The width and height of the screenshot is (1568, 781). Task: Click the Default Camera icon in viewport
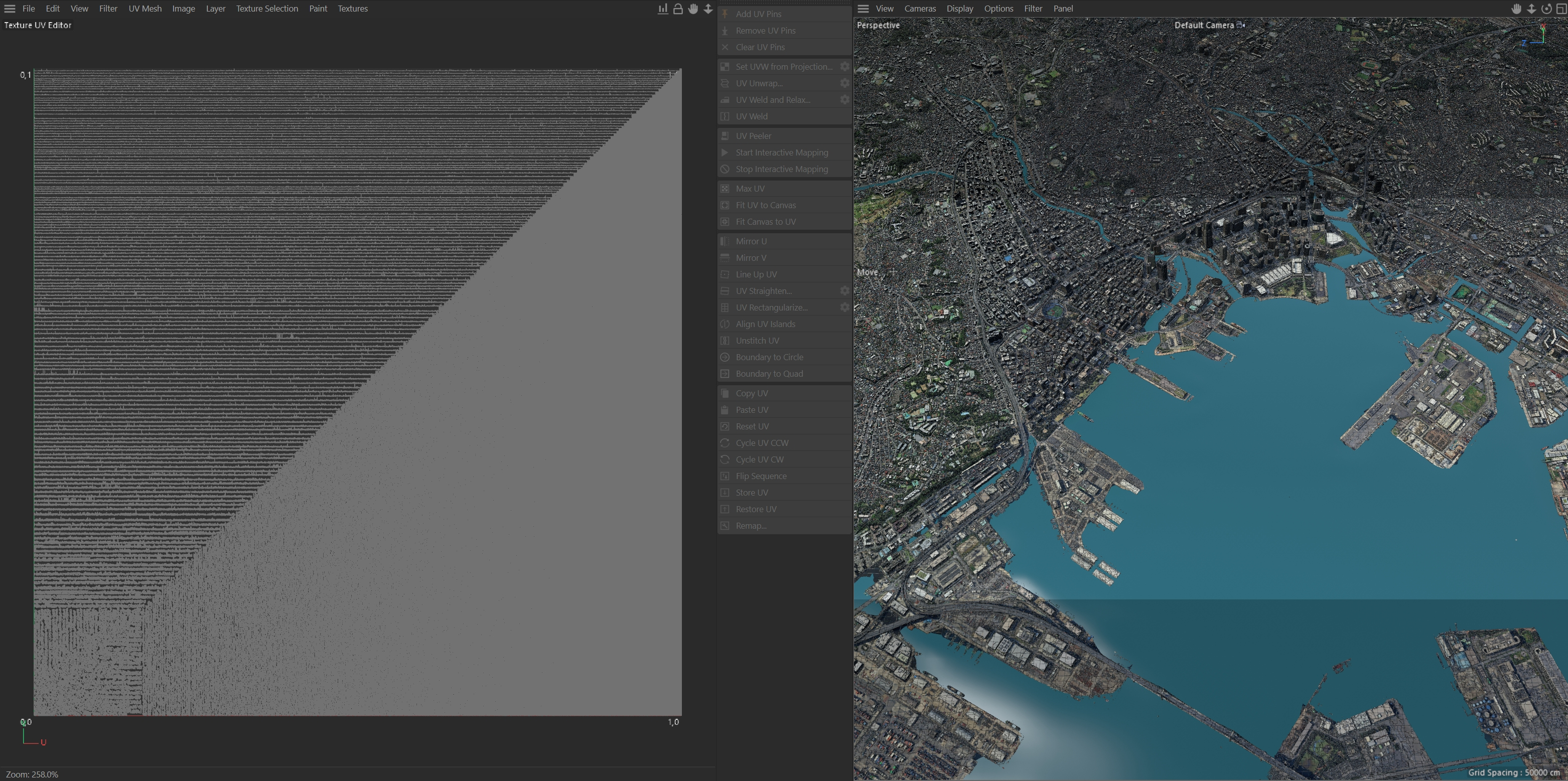(x=1241, y=25)
